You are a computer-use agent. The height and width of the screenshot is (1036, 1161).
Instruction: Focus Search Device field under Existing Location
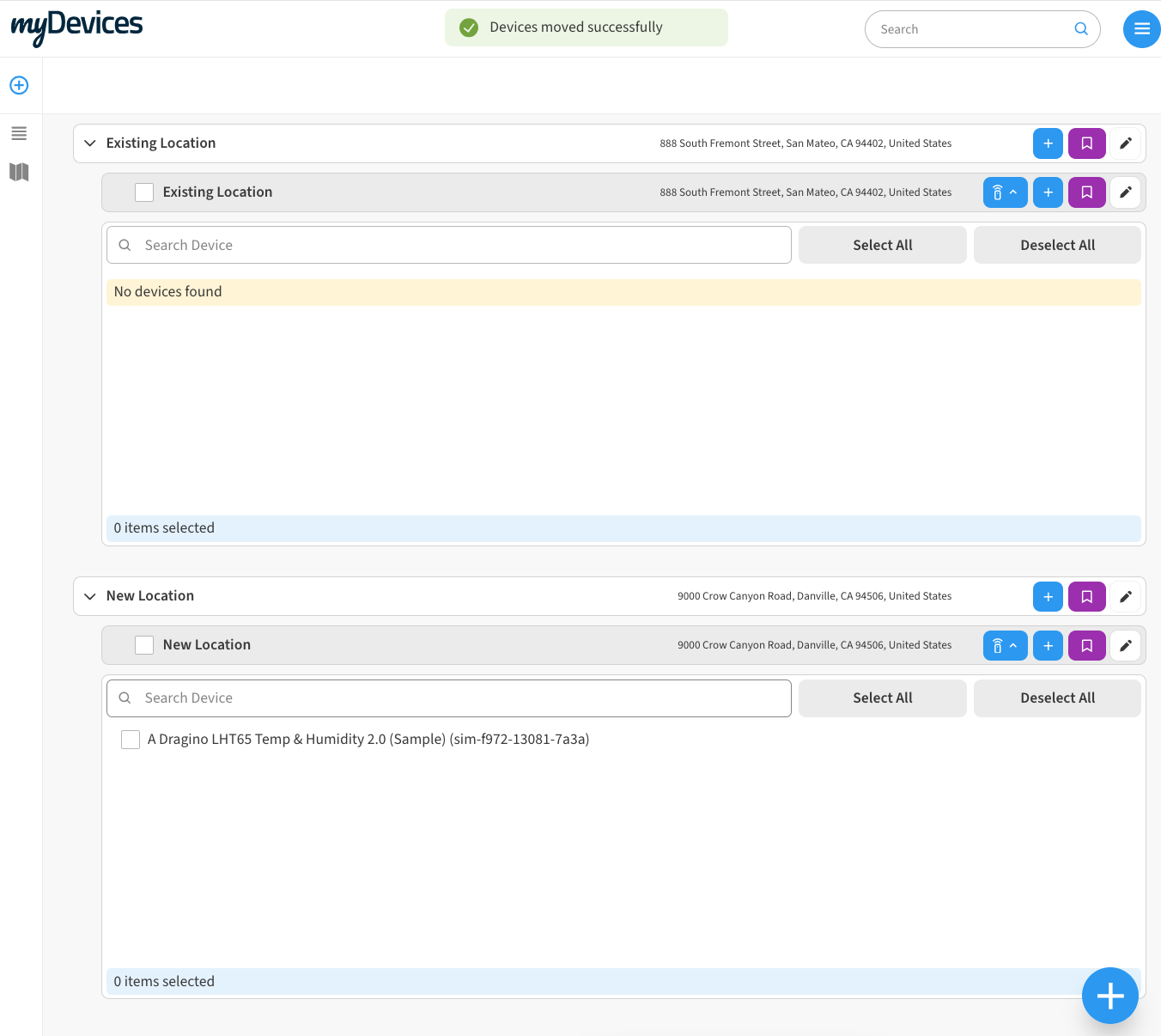point(464,245)
